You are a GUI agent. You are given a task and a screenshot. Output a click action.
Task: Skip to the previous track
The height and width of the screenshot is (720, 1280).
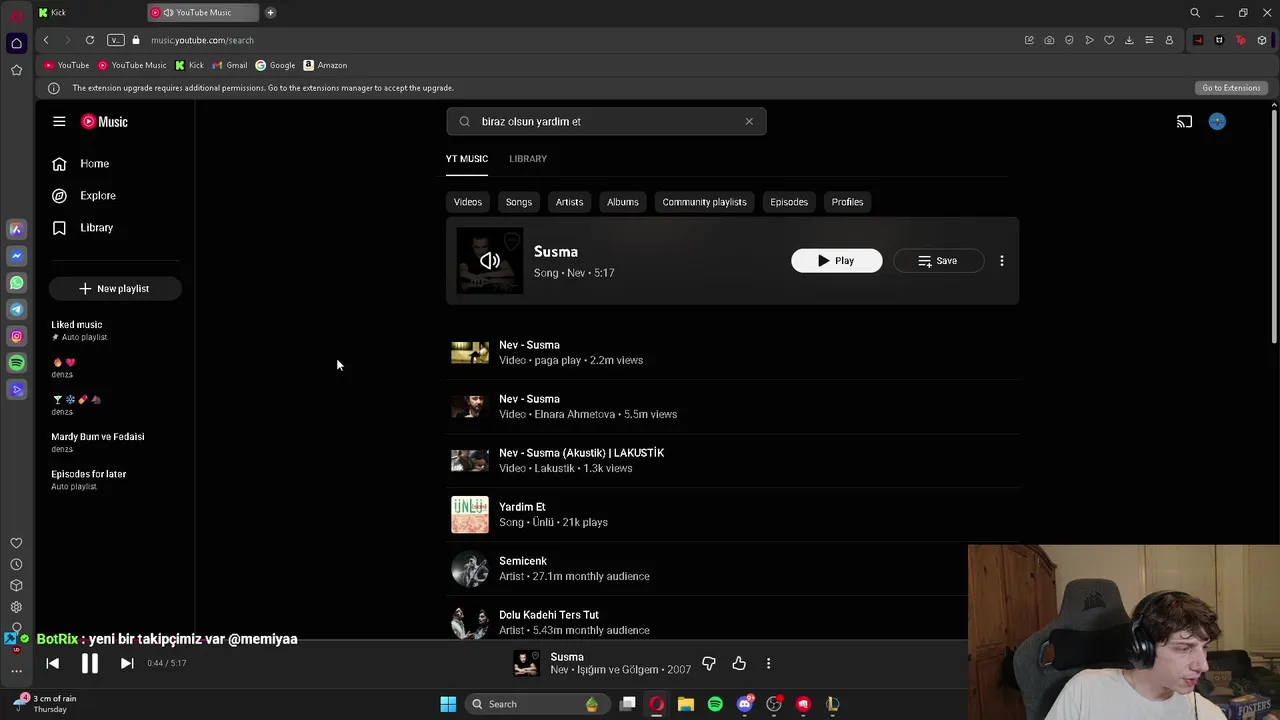53,663
